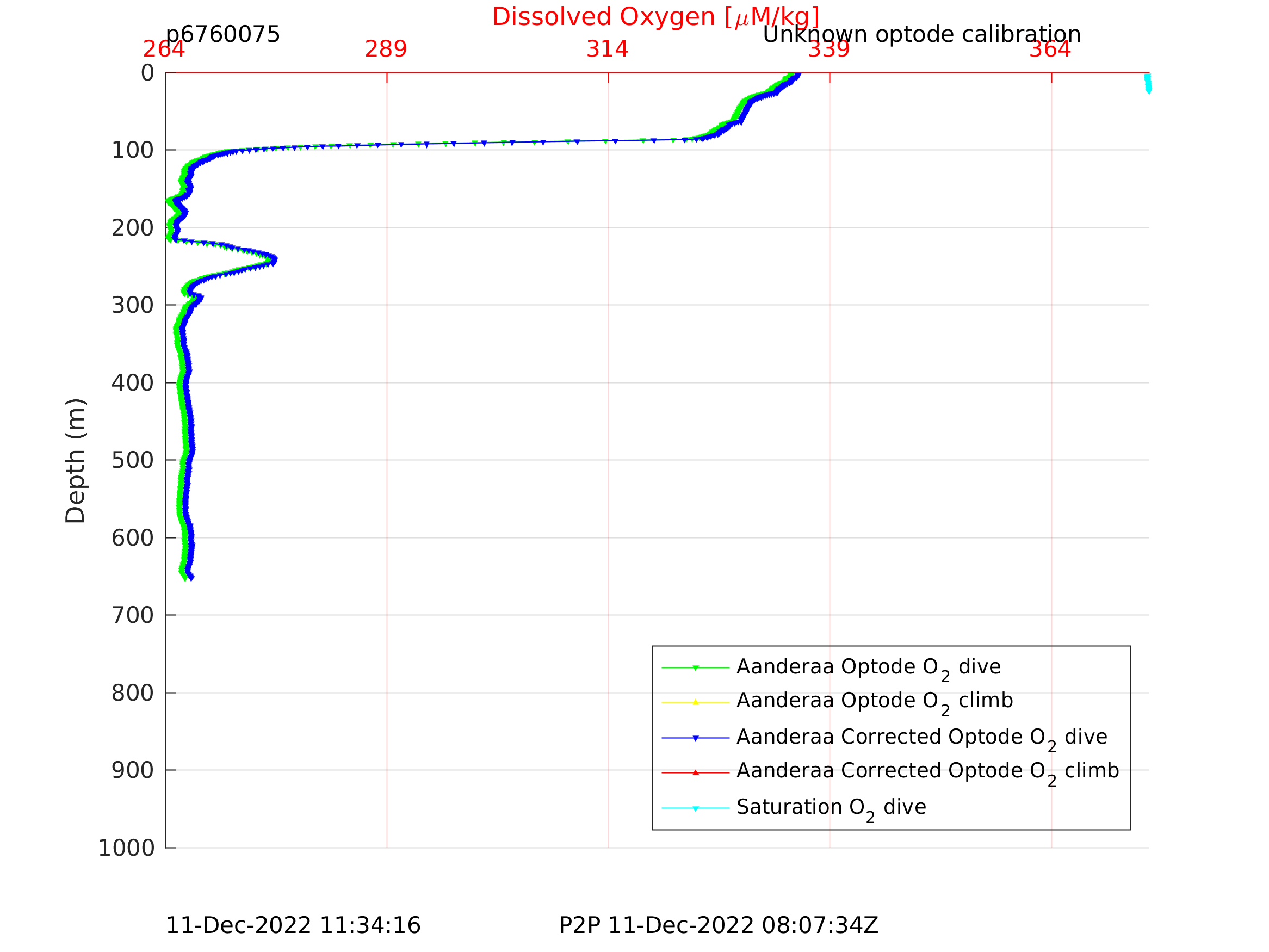The width and height of the screenshot is (1269, 952).
Task: Click the depth tick label 900
Action: click(x=133, y=771)
